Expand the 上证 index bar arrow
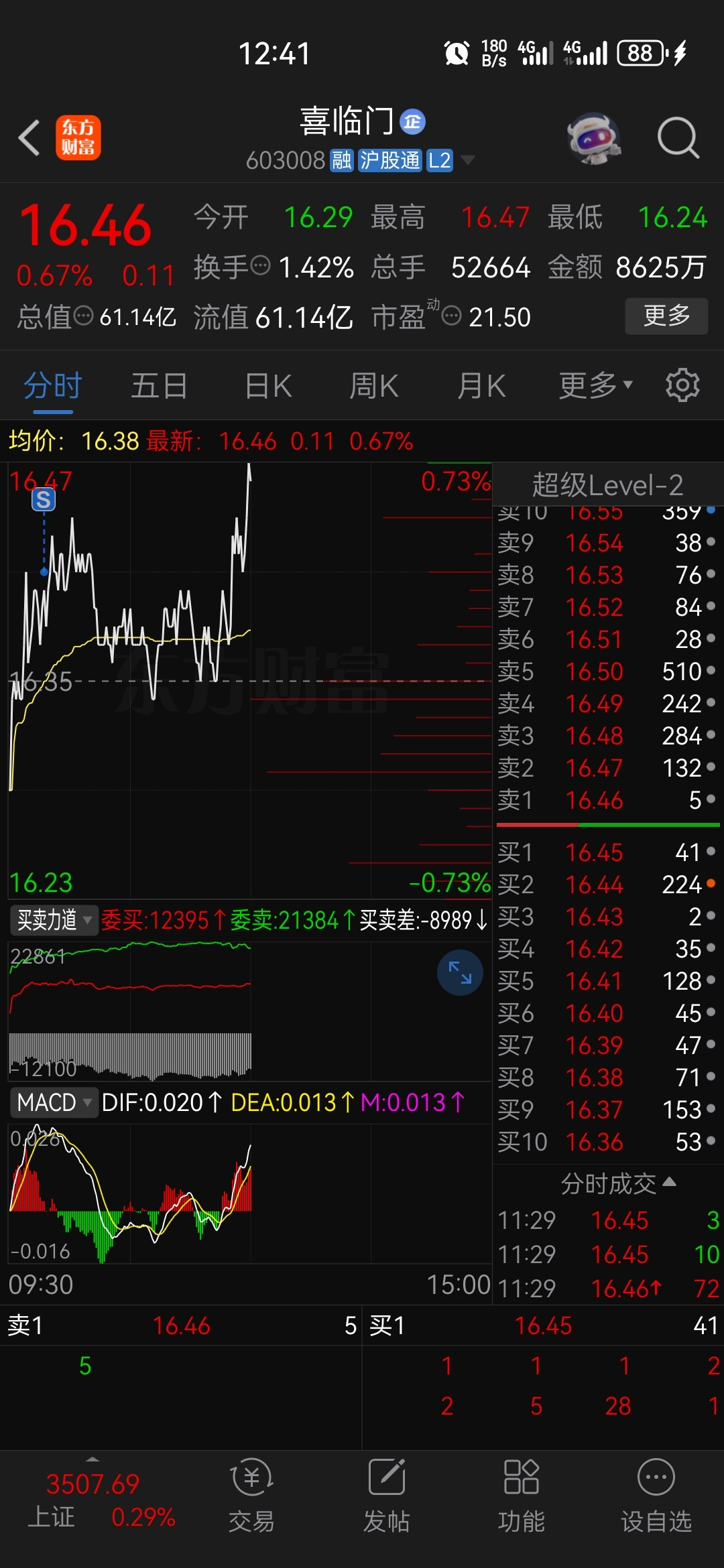The width and height of the screenshot is (724, 1568). (93, 1459)
